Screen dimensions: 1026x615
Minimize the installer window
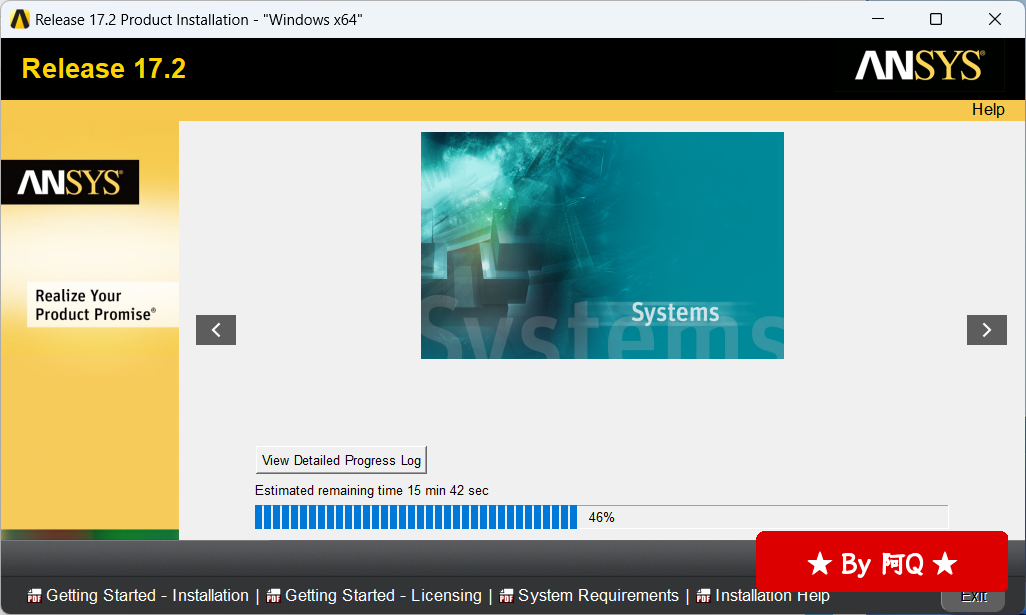(x=878, y=19)
